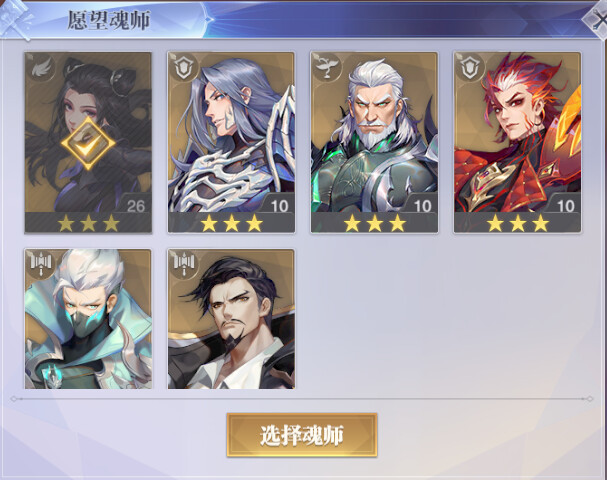Click the wing class icon on dark-haired woman card
This screenshot has width=607, height=480.
point(40,68)
